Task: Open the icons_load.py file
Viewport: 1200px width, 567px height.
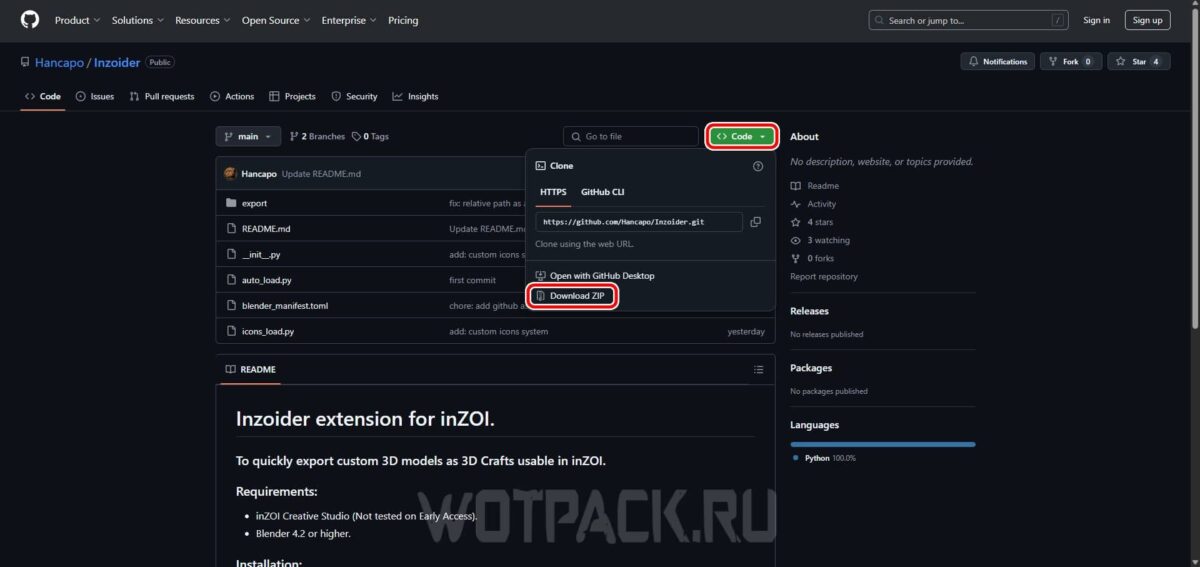Action: [268, 331]
